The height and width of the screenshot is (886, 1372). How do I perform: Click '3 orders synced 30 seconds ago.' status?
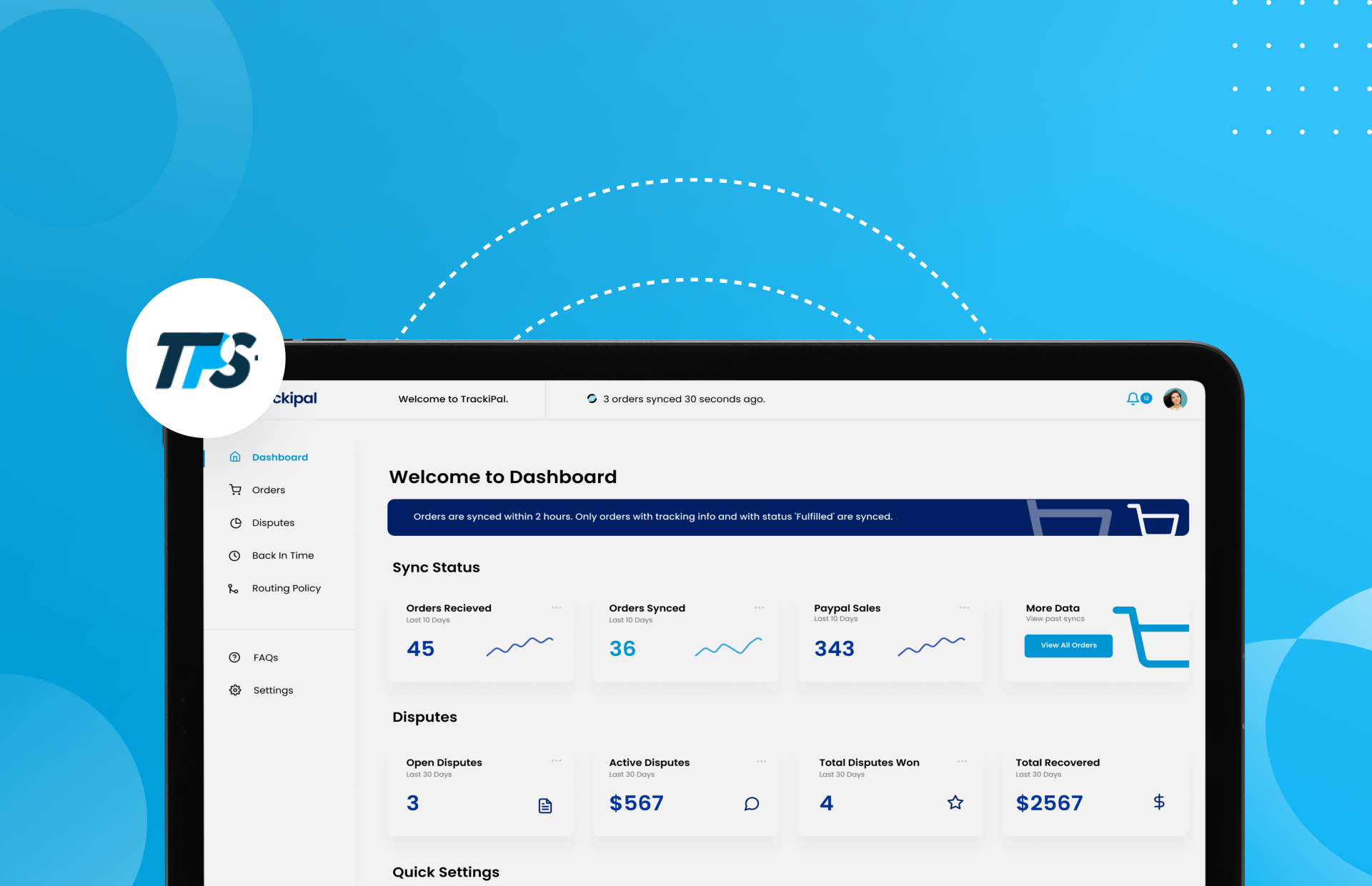[x=684, y=399]
